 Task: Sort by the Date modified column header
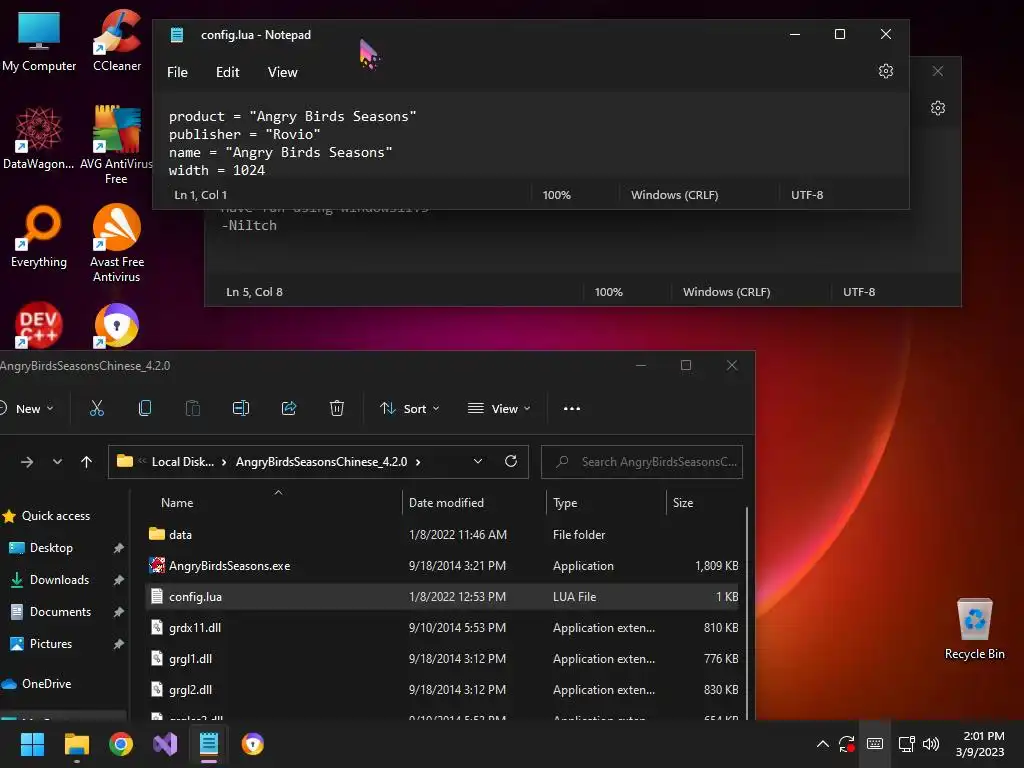(446, 503)
